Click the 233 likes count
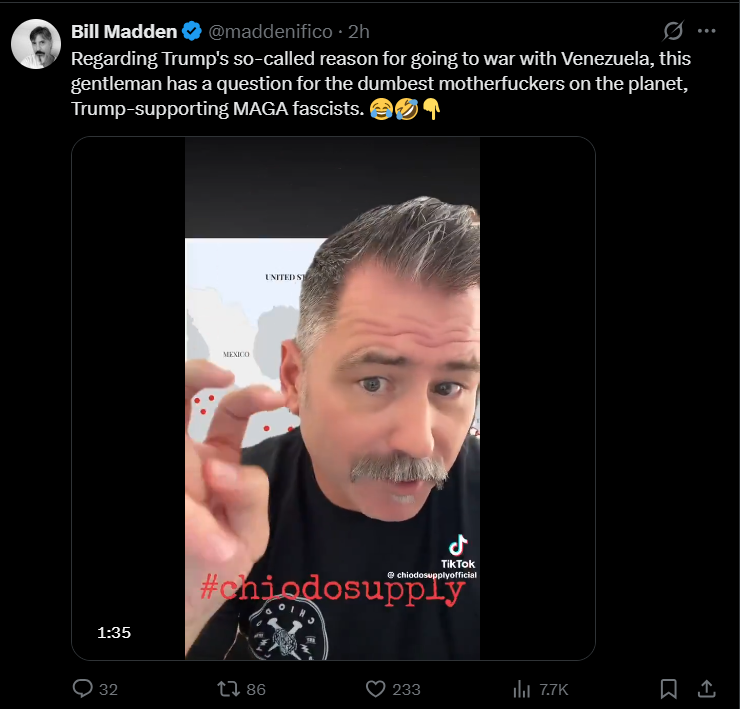 (406, 690)
